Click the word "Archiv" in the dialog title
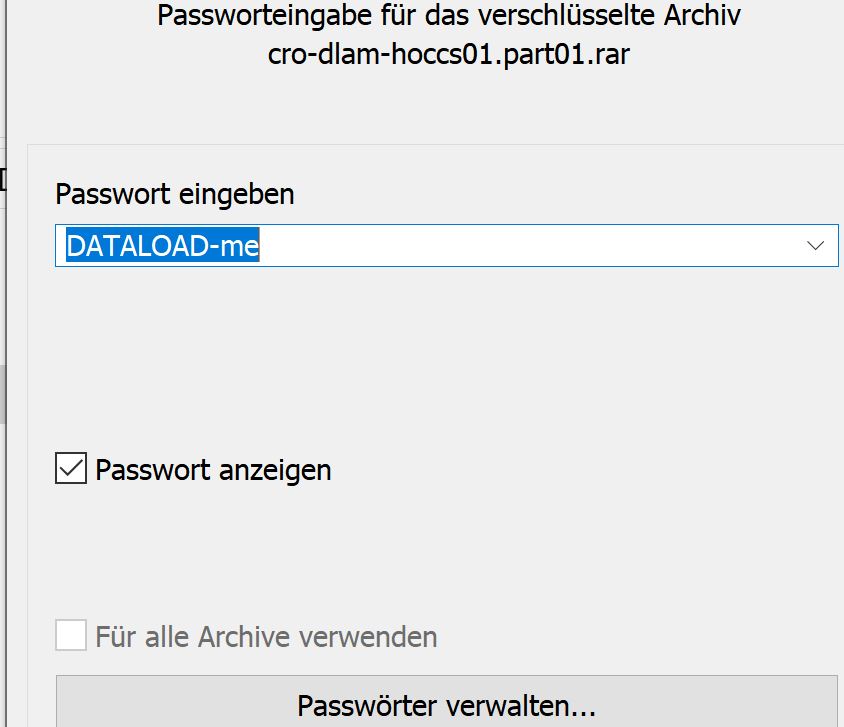This screenshot has width=844, height=727. pos(706,17)
